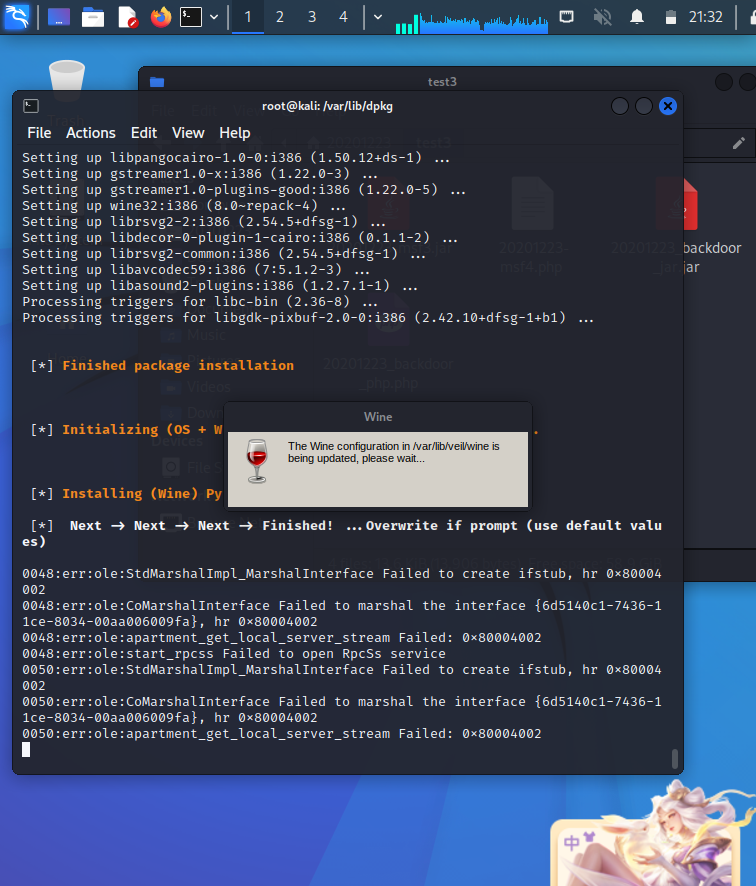Close the root@kali terminal window
This screenshot has width=756, height=886.
click(x=668, y=106)
